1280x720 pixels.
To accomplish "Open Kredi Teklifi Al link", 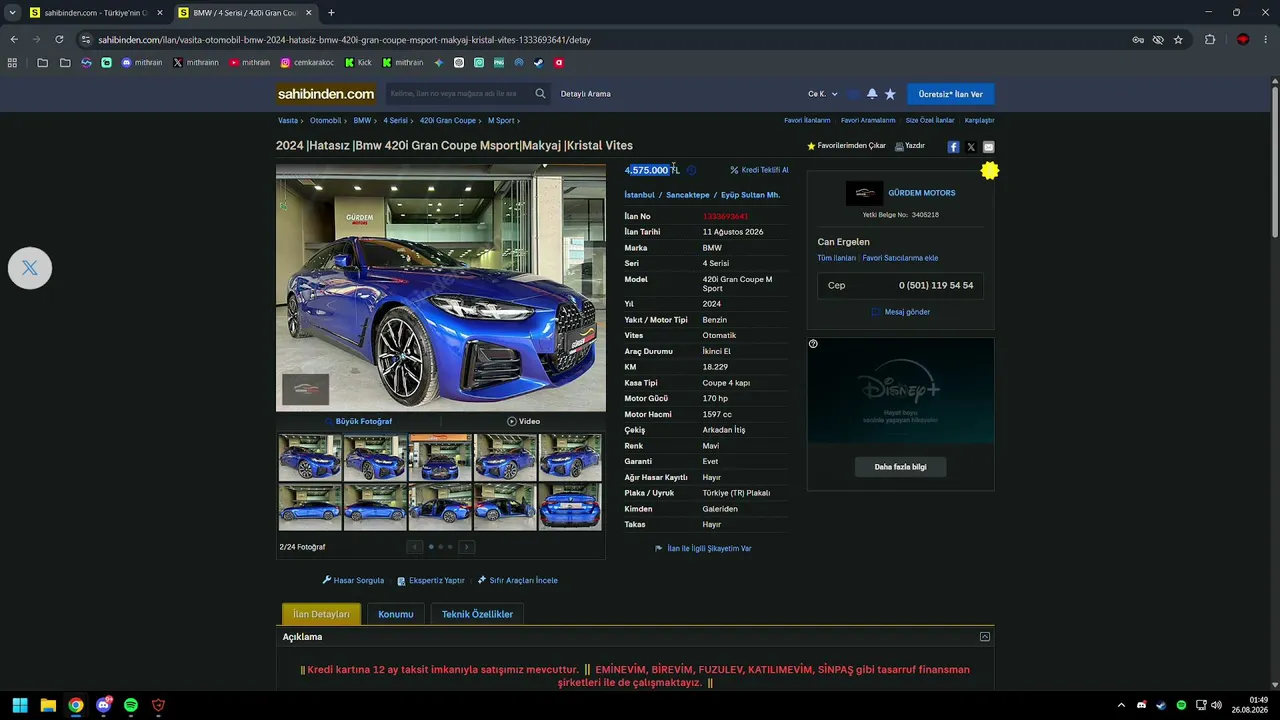I will pos(759,170).
